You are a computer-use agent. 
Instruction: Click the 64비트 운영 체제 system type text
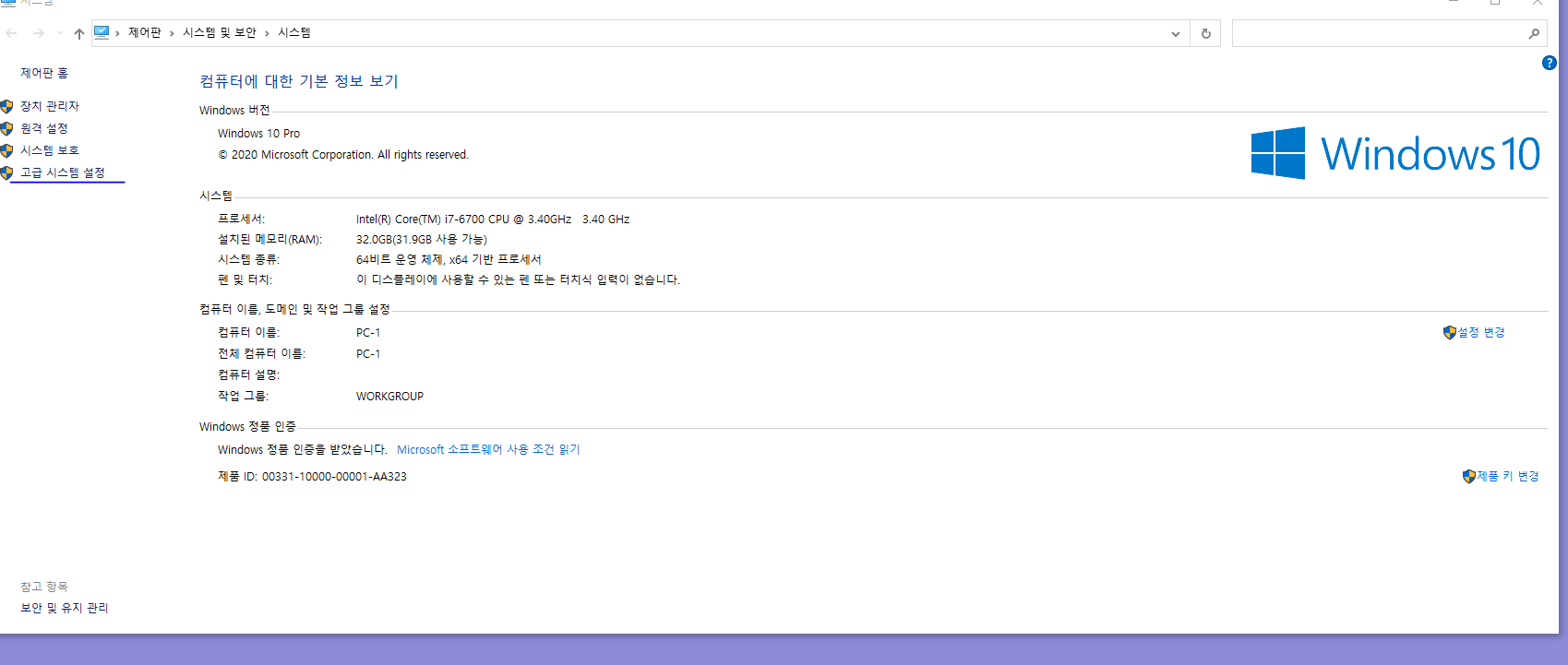coord(449,259)
